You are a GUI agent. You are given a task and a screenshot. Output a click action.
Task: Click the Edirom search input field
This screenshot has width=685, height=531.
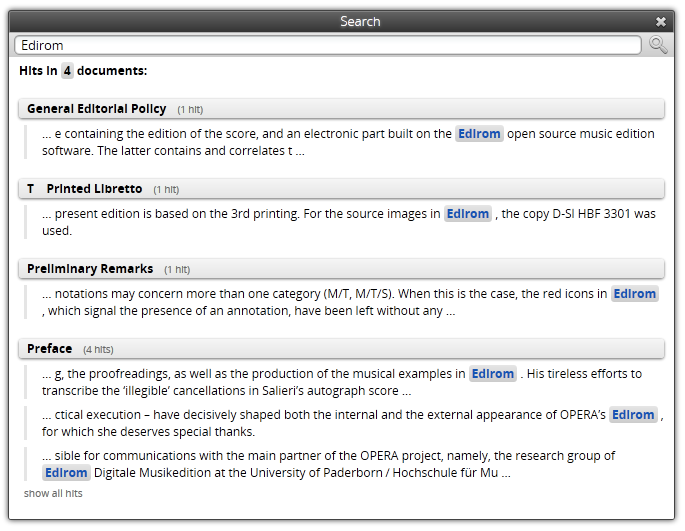[328, 45]
